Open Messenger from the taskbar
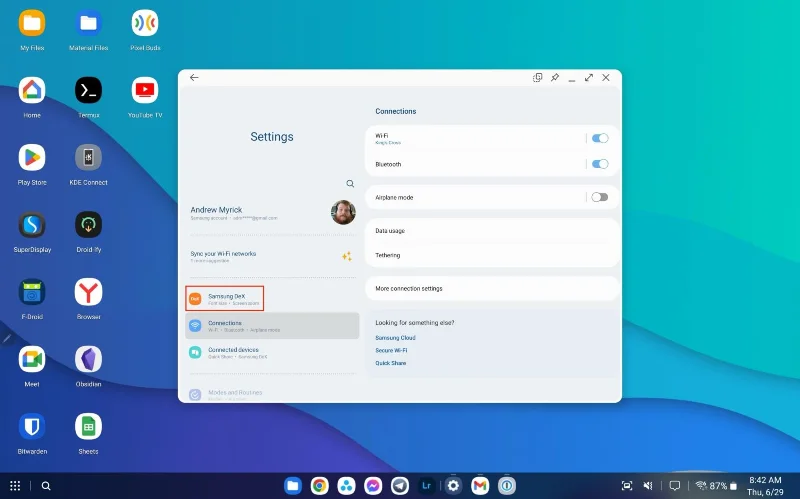 point(373,486)
